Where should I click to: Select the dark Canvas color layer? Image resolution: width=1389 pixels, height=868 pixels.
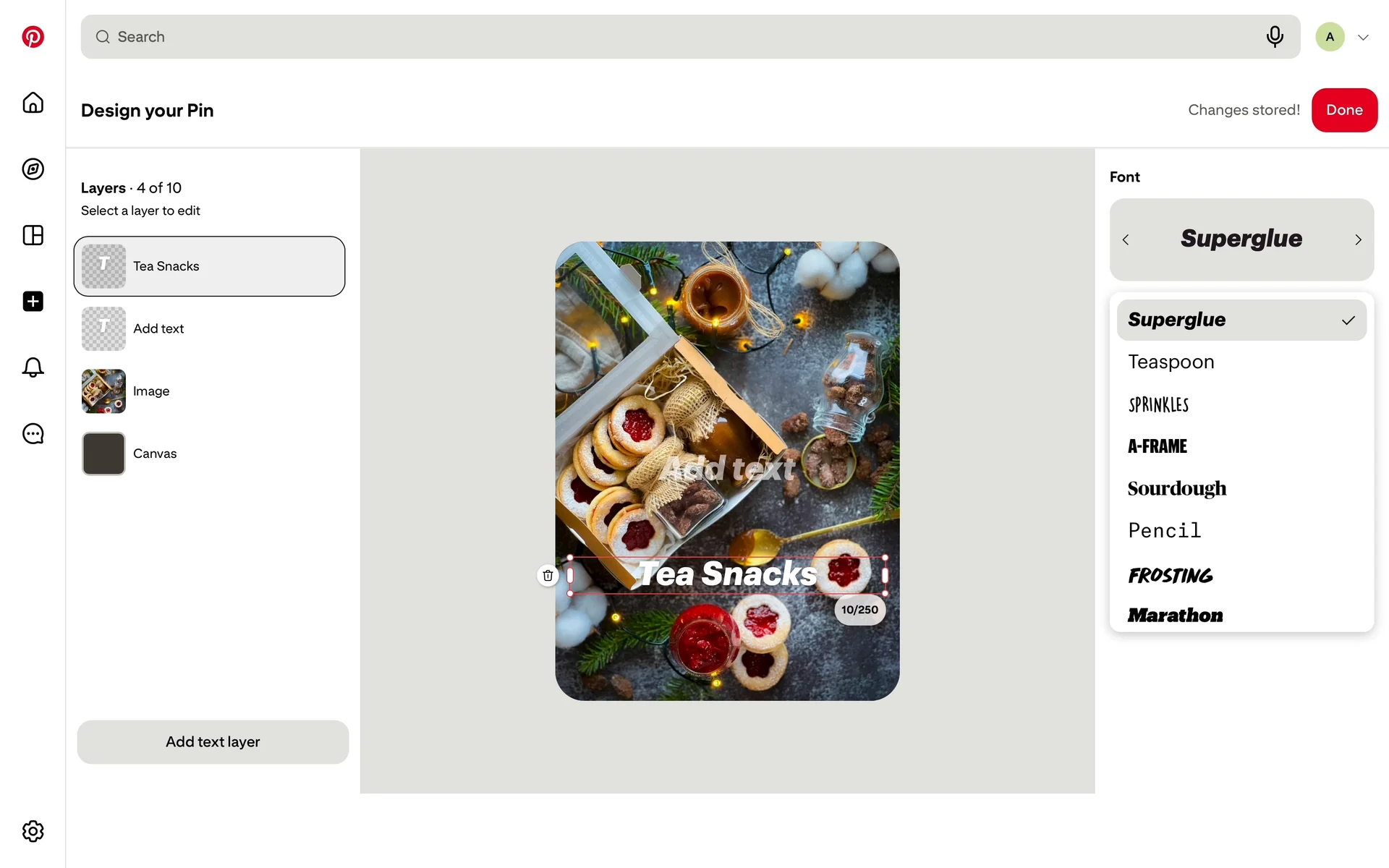(x=209, y=454)
